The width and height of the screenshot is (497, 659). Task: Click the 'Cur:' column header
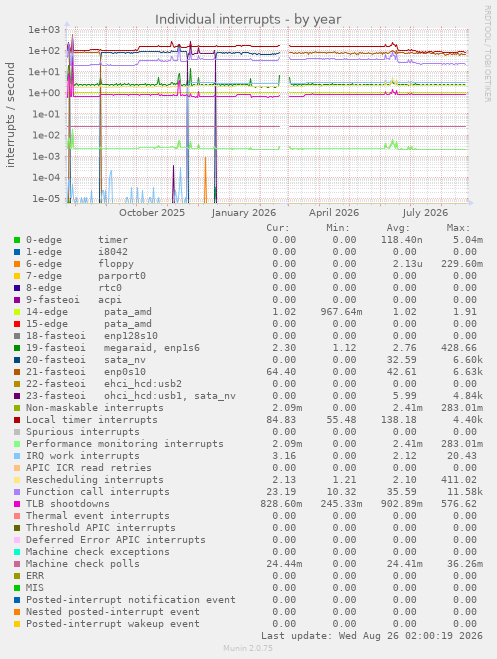pos(278,228)
